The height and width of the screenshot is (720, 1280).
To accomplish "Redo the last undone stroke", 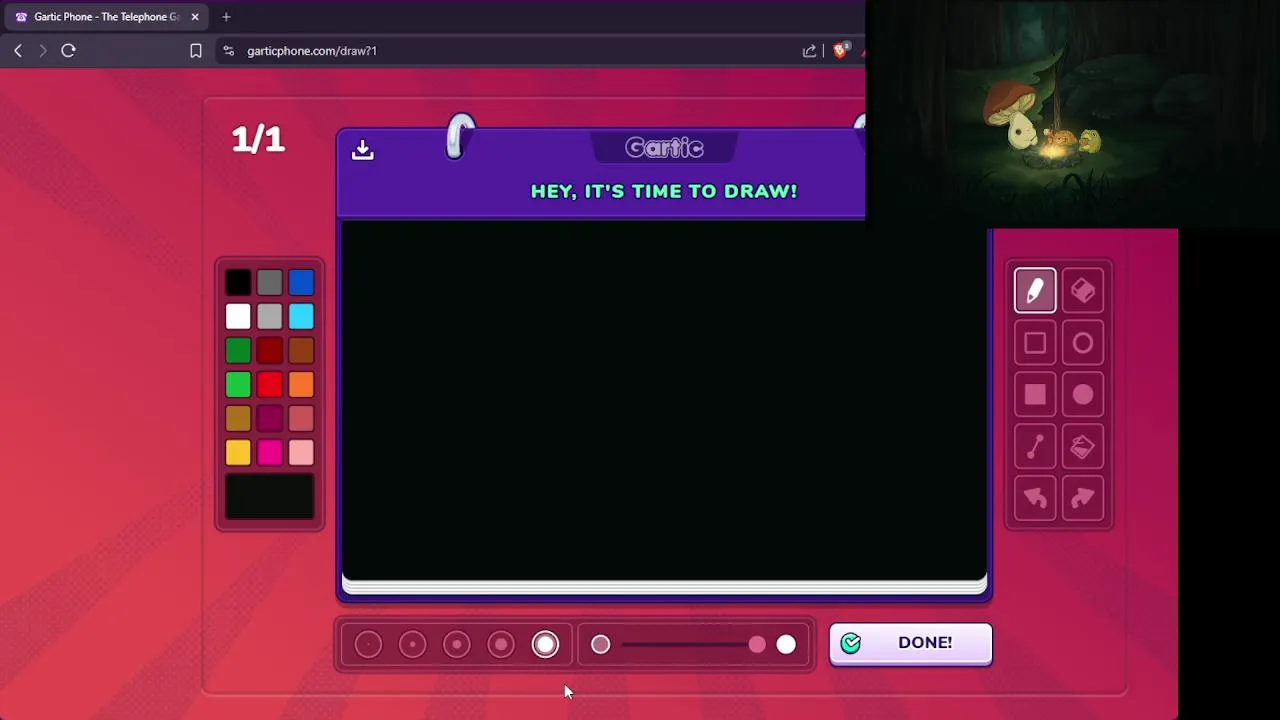I will click(x=1083, y=499).
